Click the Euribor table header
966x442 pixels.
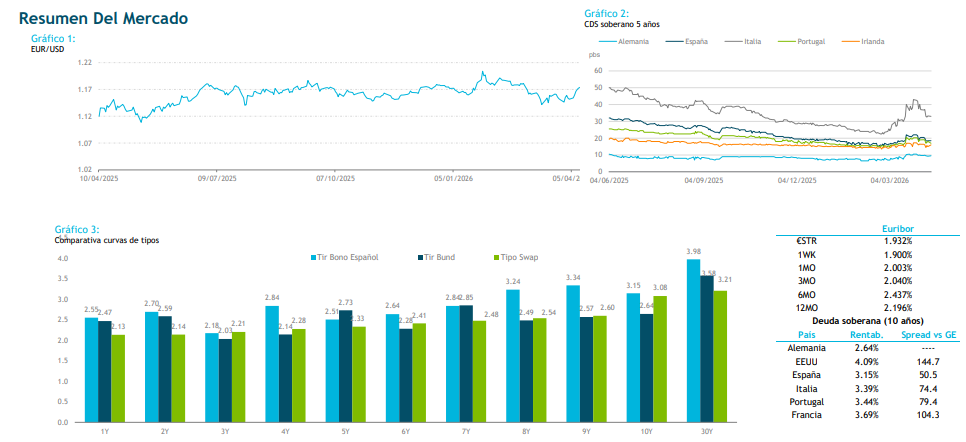pos(894,229)
